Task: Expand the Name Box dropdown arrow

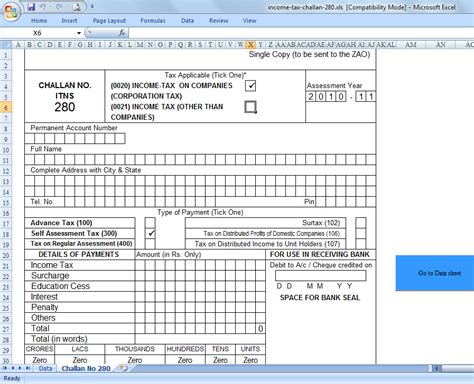Action: pos(79,33)
